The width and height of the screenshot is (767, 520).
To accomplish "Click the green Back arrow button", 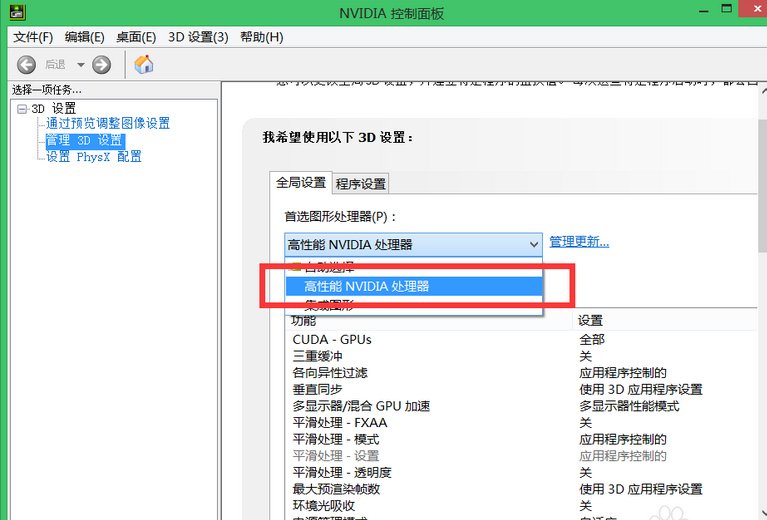I will 27,65.
